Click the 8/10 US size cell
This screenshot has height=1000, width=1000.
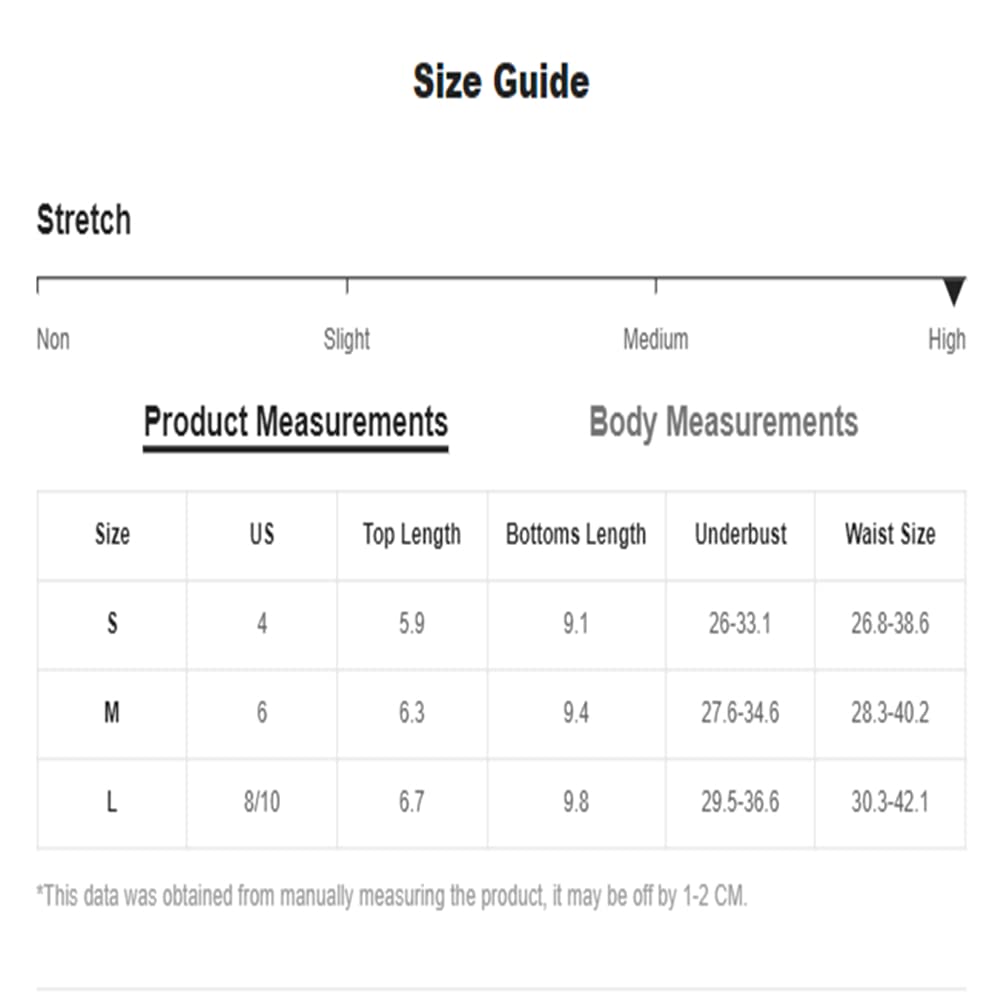coord(262,802)
